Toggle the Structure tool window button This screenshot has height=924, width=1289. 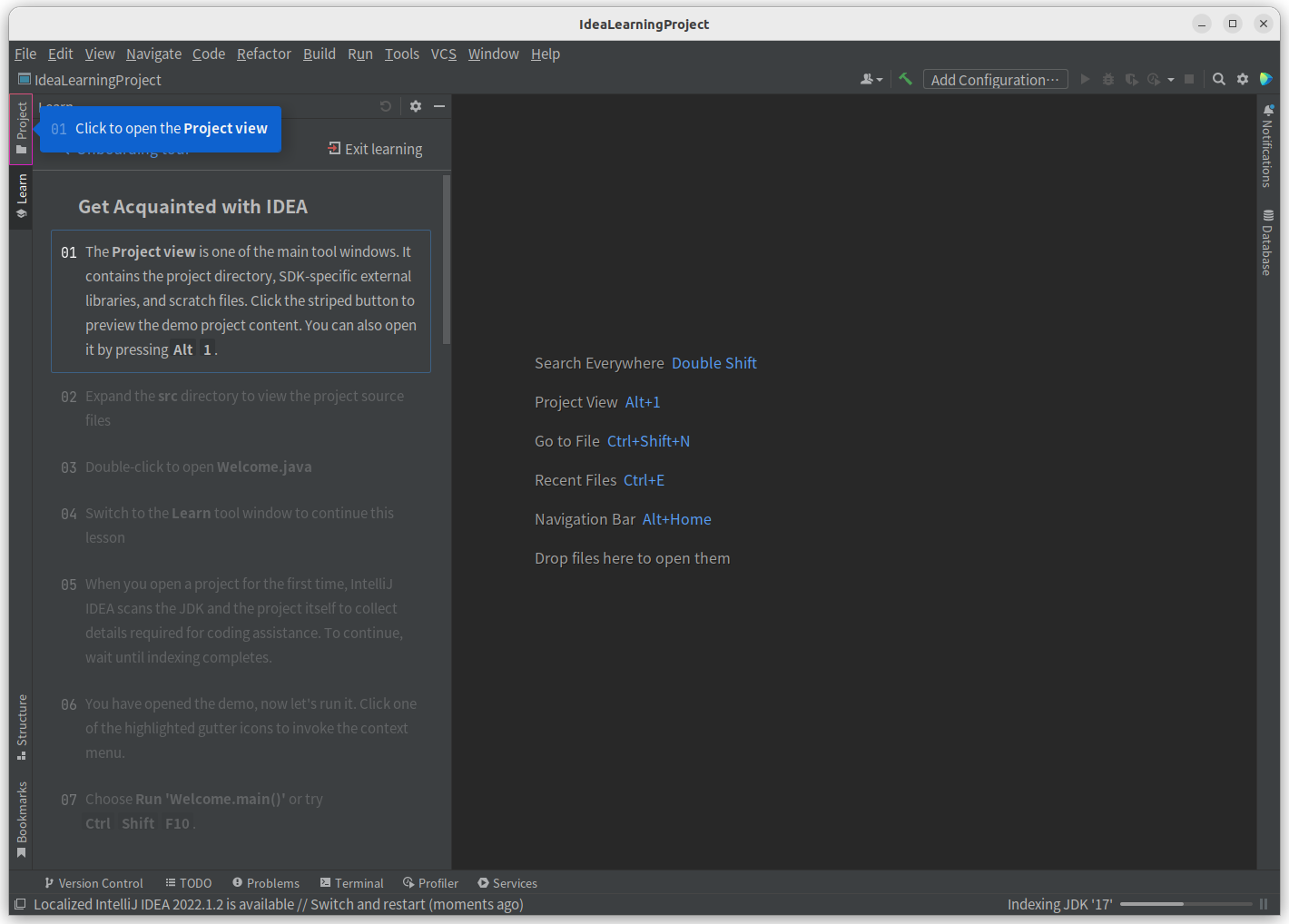coord(21,726)
